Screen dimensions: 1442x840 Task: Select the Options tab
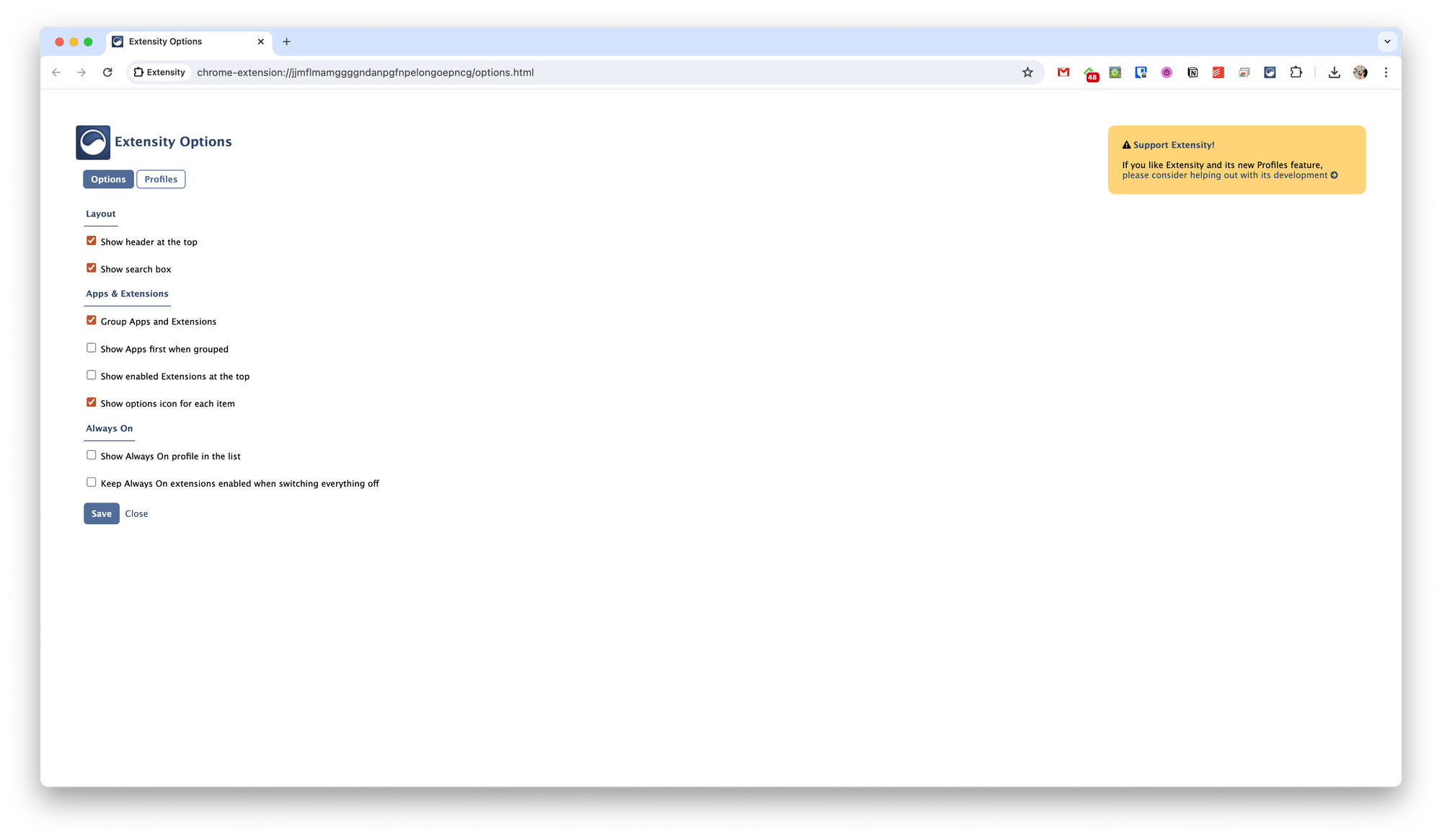pyautogui.click(x=108, y=180)
